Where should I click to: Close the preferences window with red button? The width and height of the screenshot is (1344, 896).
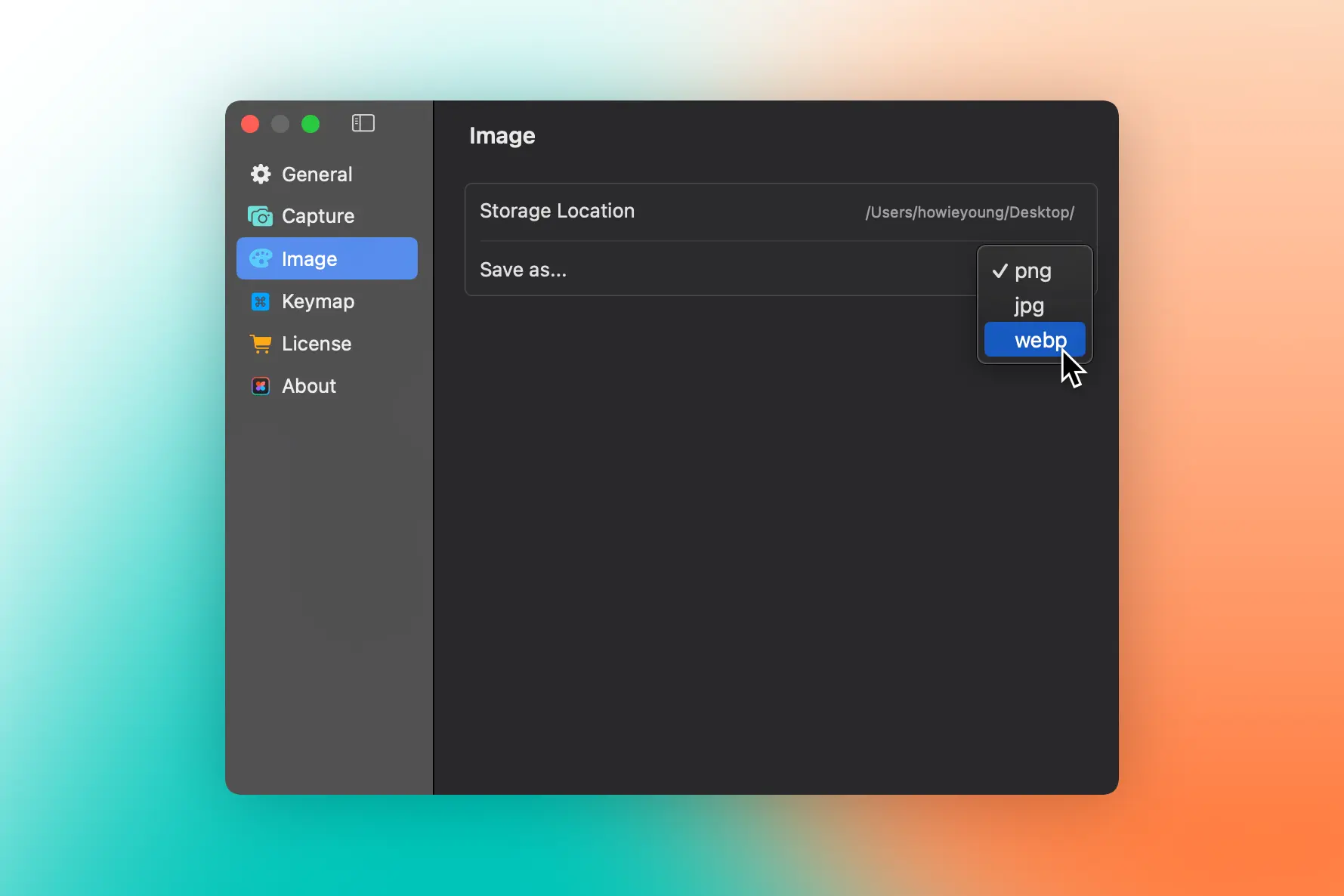coord(250,124)
